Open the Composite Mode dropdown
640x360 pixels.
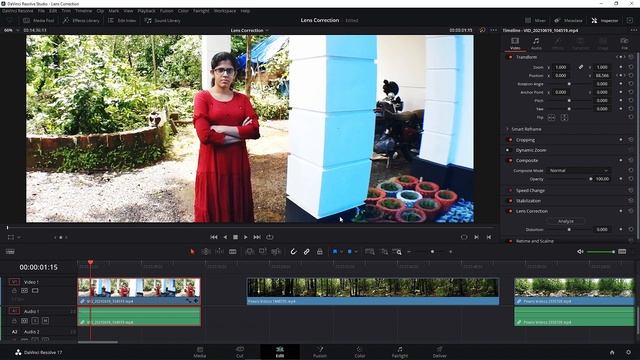click(578, 171)
